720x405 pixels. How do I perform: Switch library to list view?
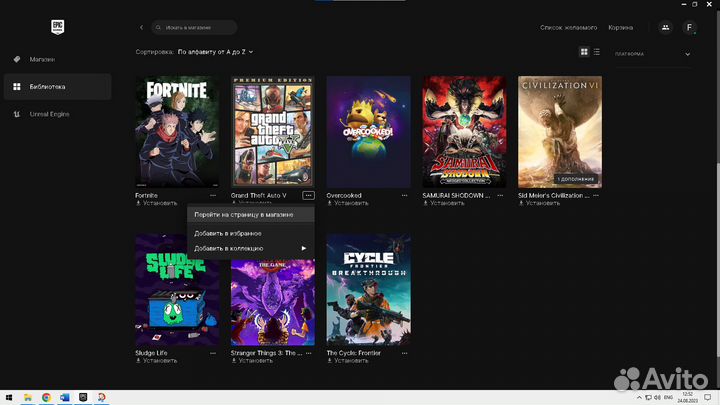[597, 52]
